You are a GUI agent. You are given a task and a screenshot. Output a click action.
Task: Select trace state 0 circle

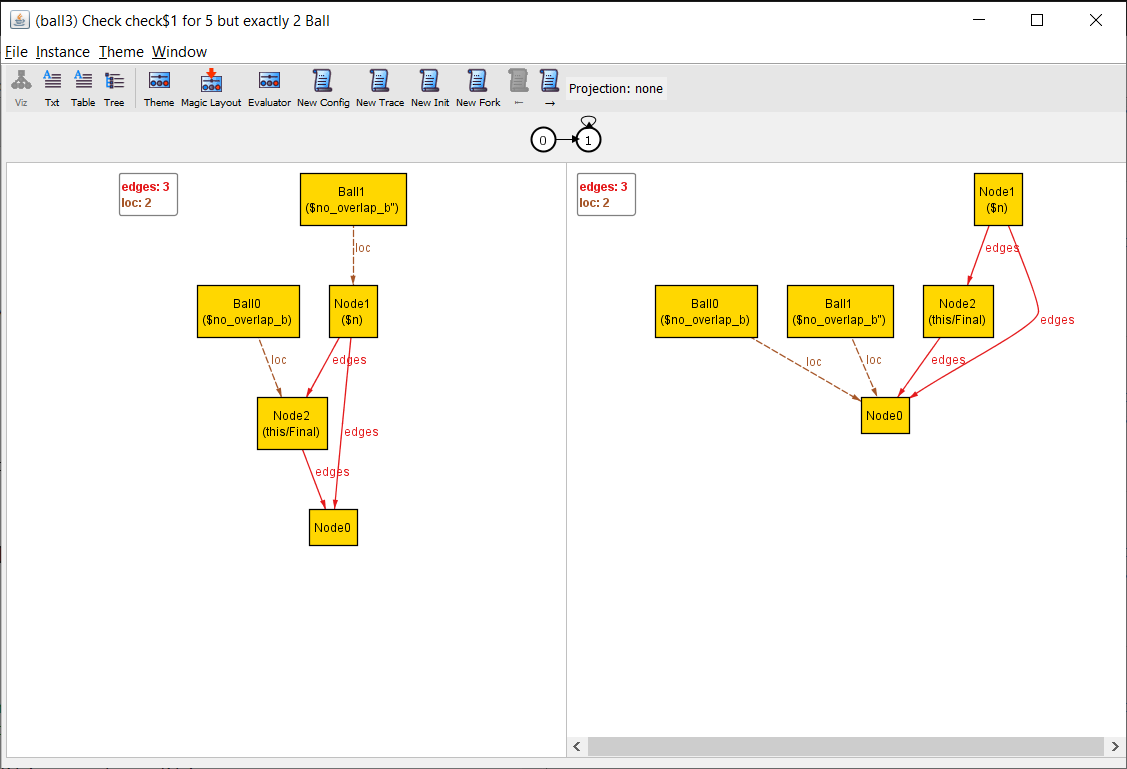click(543, 141)
